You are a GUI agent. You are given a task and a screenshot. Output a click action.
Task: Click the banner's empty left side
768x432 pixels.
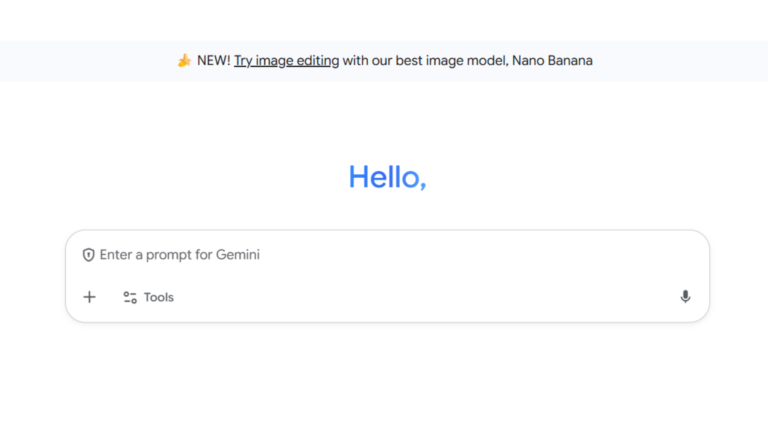[80, 61]
